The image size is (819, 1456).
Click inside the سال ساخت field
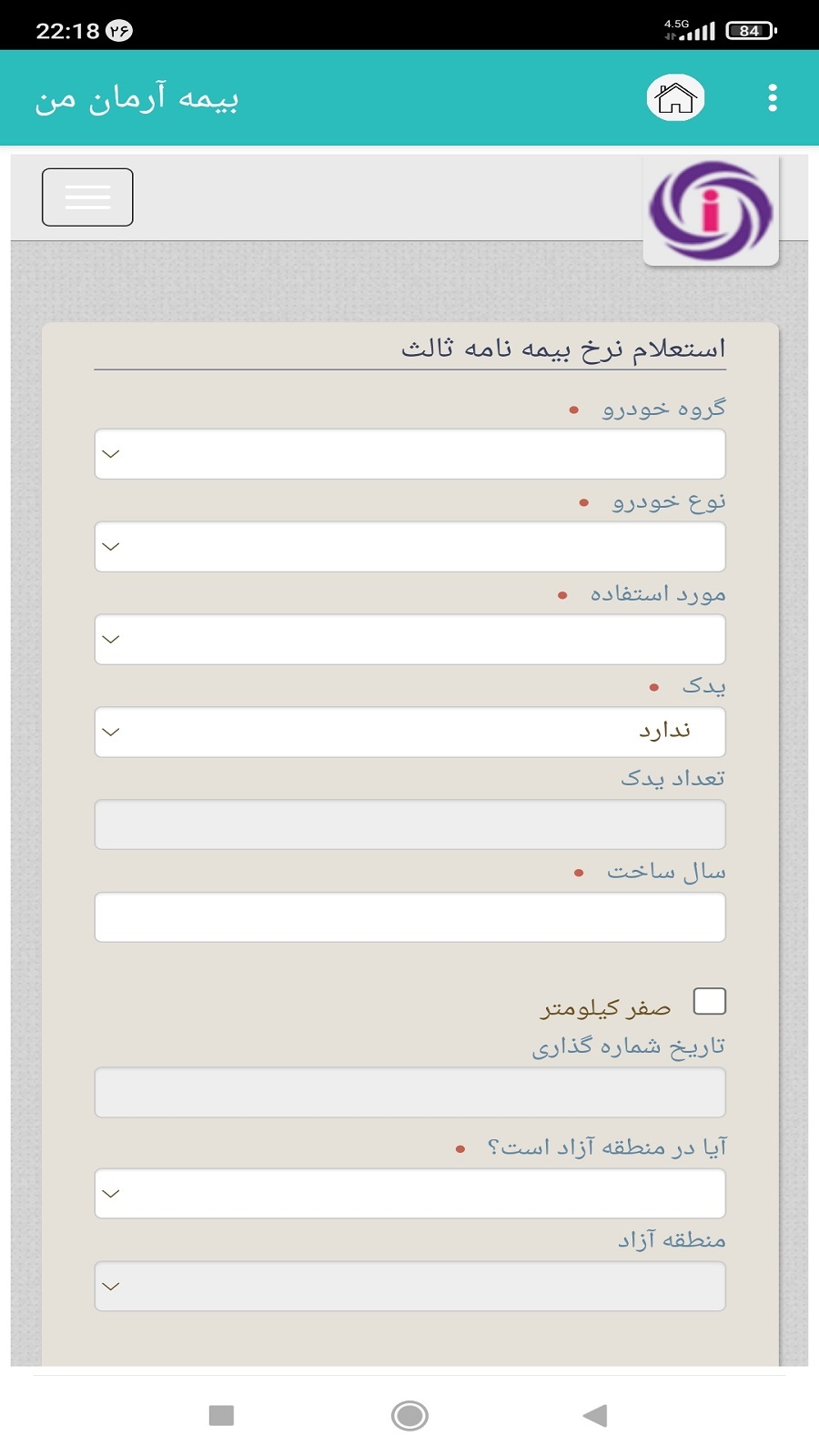(x=409, y=916)
